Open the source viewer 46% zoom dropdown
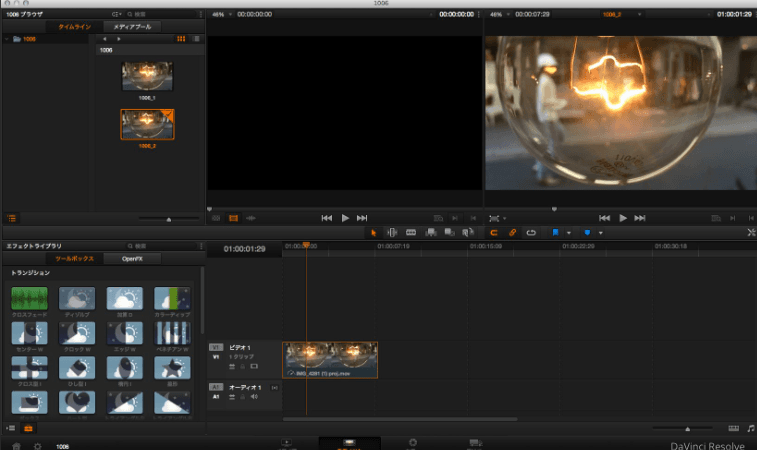 230,15
